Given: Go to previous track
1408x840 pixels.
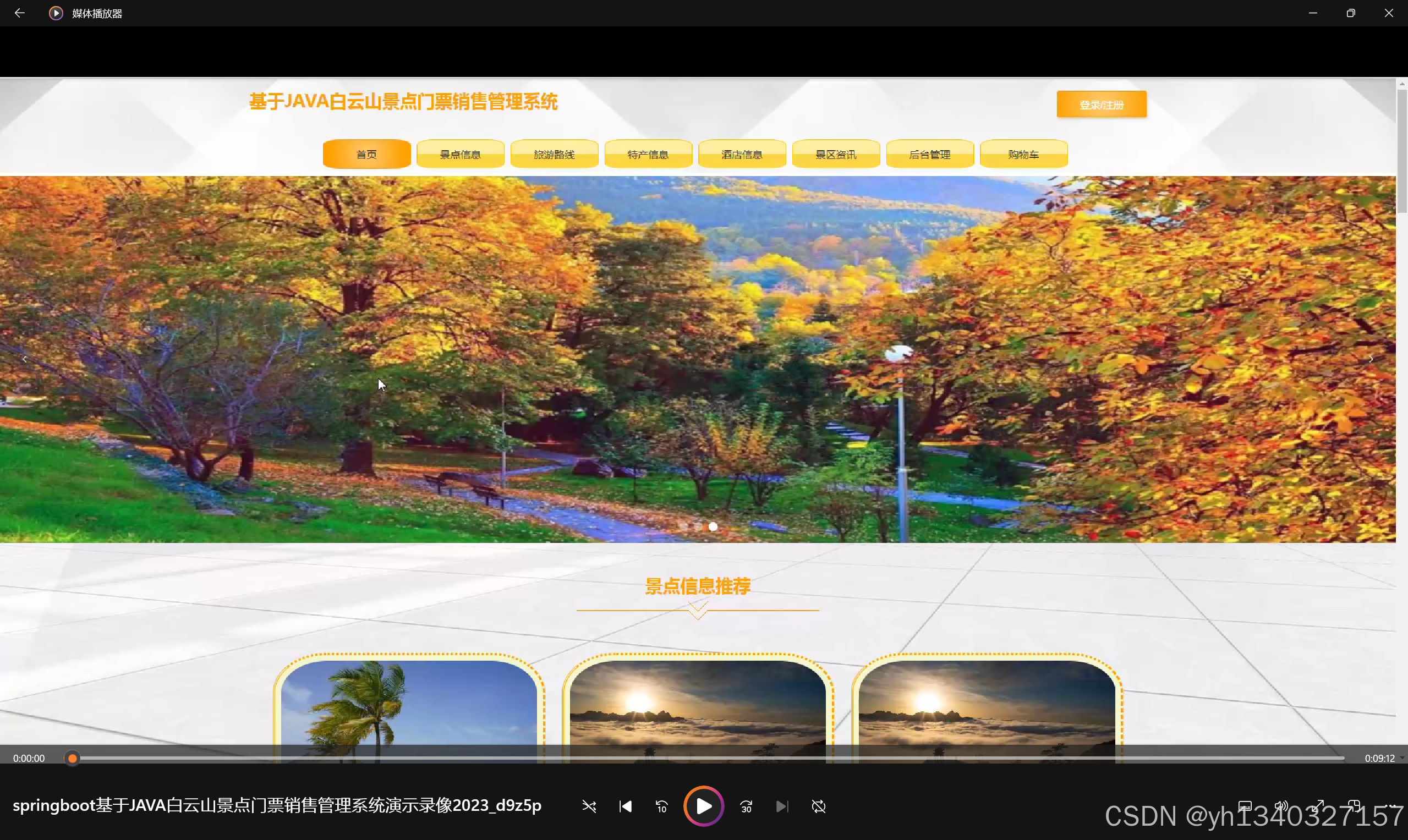Looking at the screenshot, I should click(625, 806).
